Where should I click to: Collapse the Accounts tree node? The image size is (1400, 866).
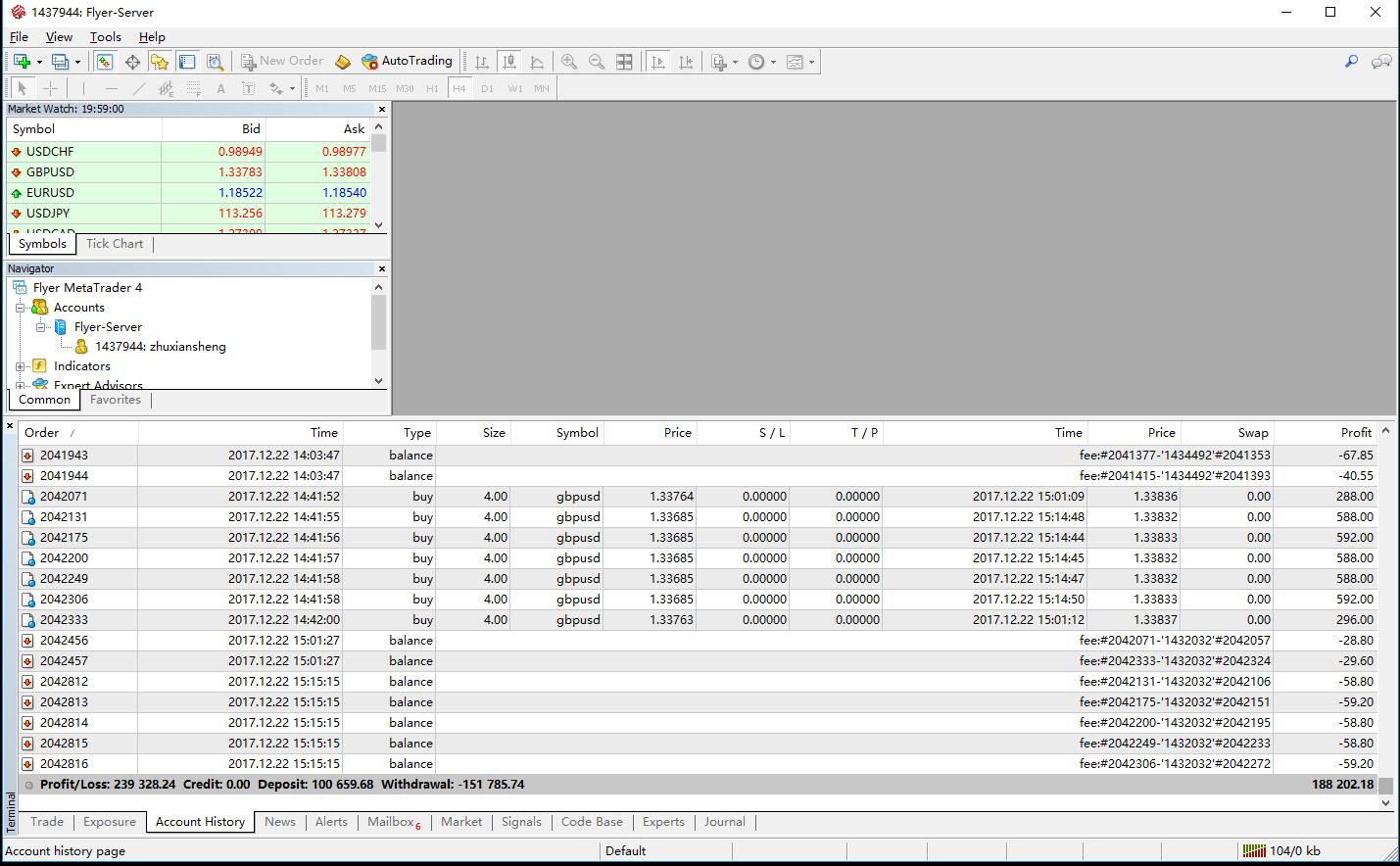pyautogui.click(x=20, y=308)
